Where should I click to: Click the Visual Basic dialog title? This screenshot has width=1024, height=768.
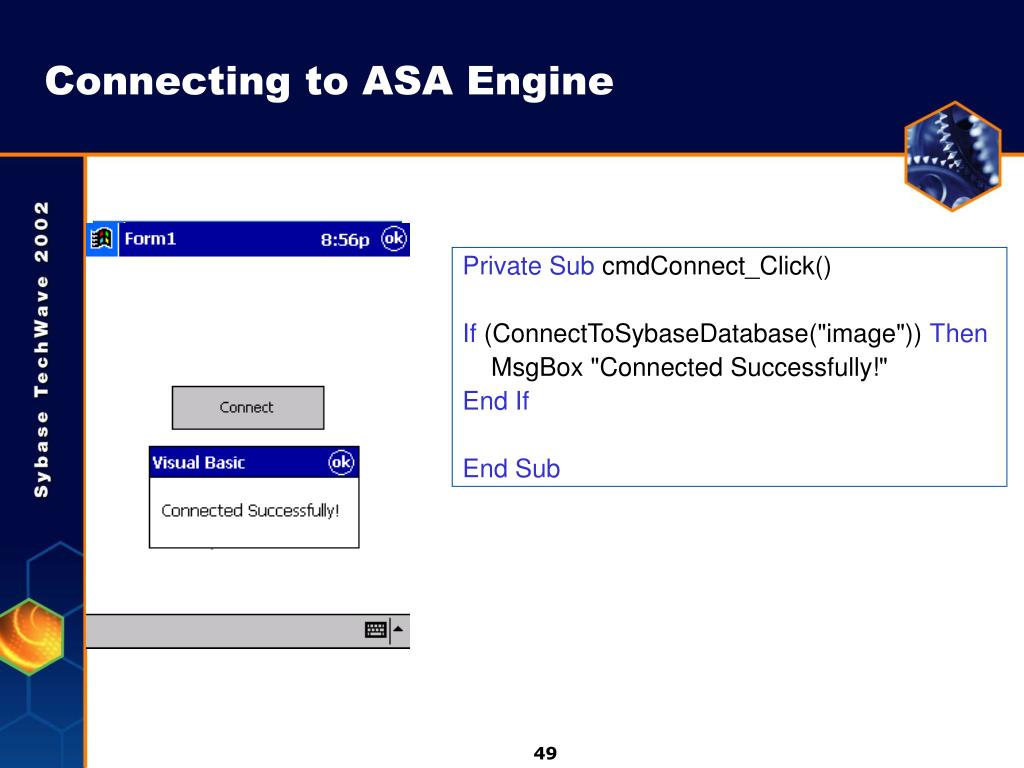(199, 463)
